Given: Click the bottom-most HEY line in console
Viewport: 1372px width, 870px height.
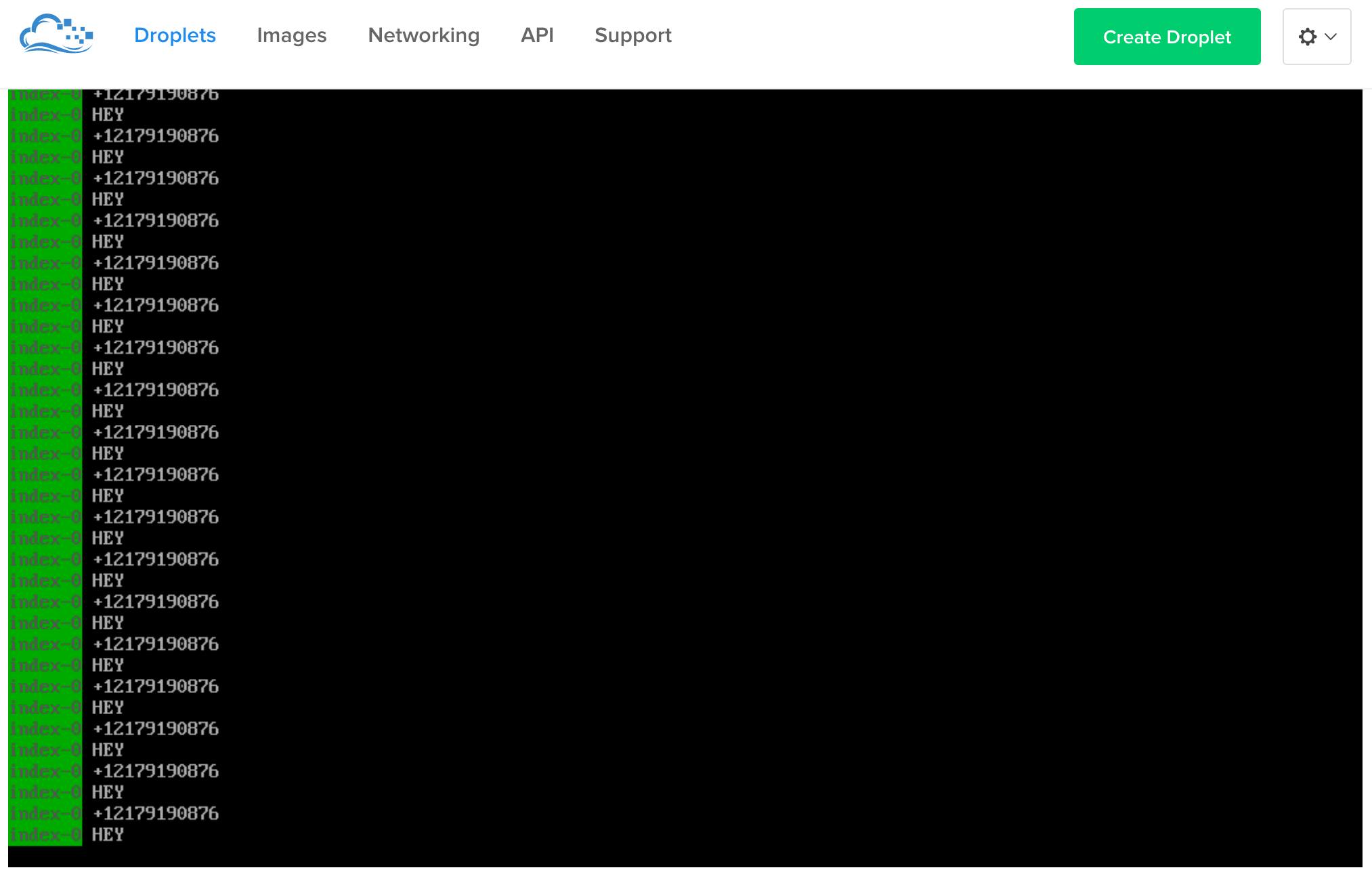Looking at the screenshot, I should click(x=108, y=835).
